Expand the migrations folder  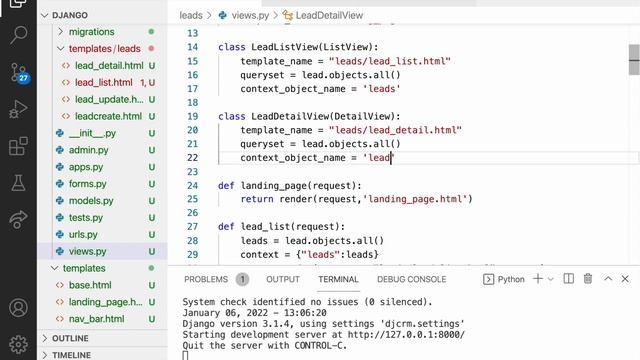(91, 32)
